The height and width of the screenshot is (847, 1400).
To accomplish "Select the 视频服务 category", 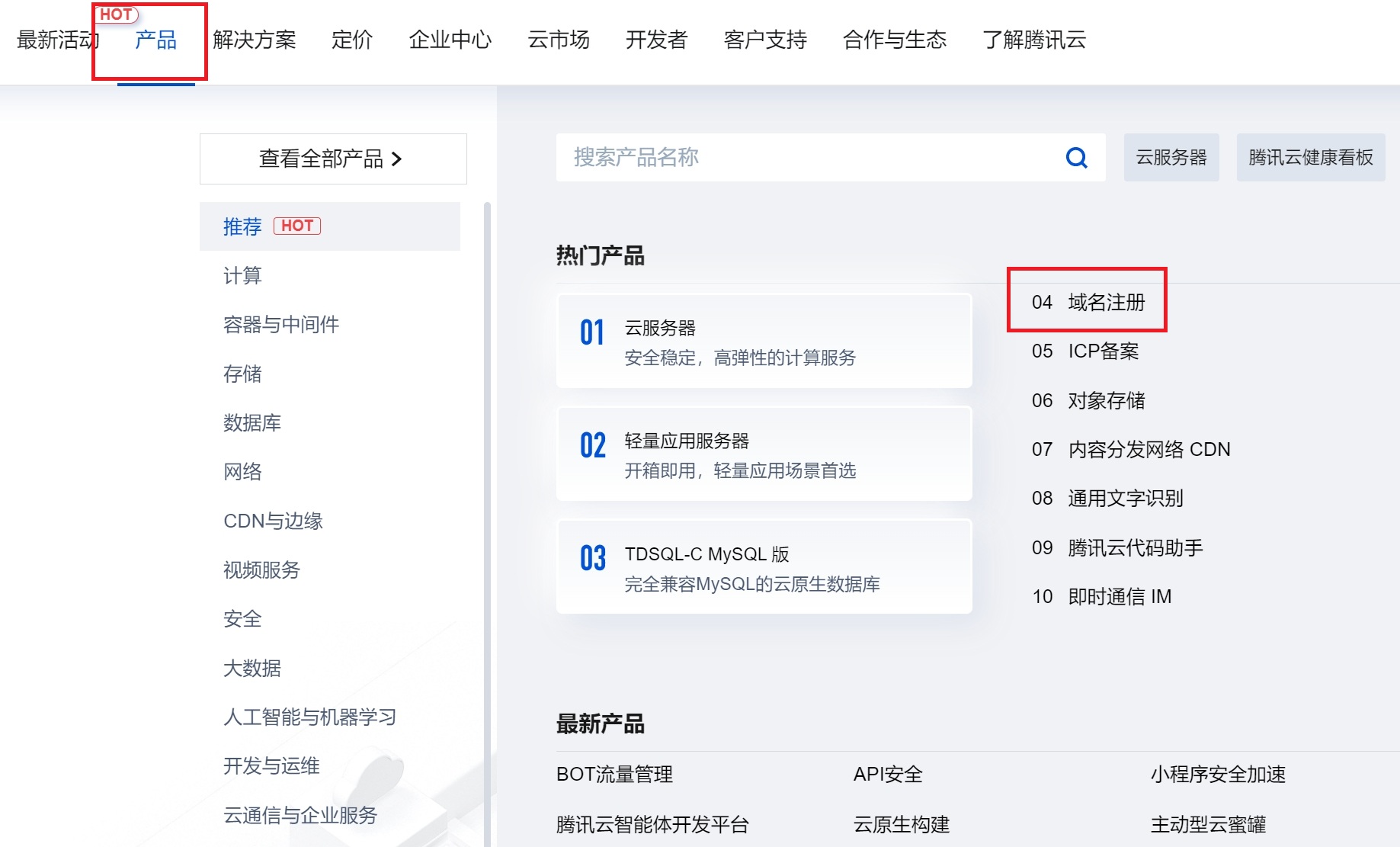I will point(262,569).
